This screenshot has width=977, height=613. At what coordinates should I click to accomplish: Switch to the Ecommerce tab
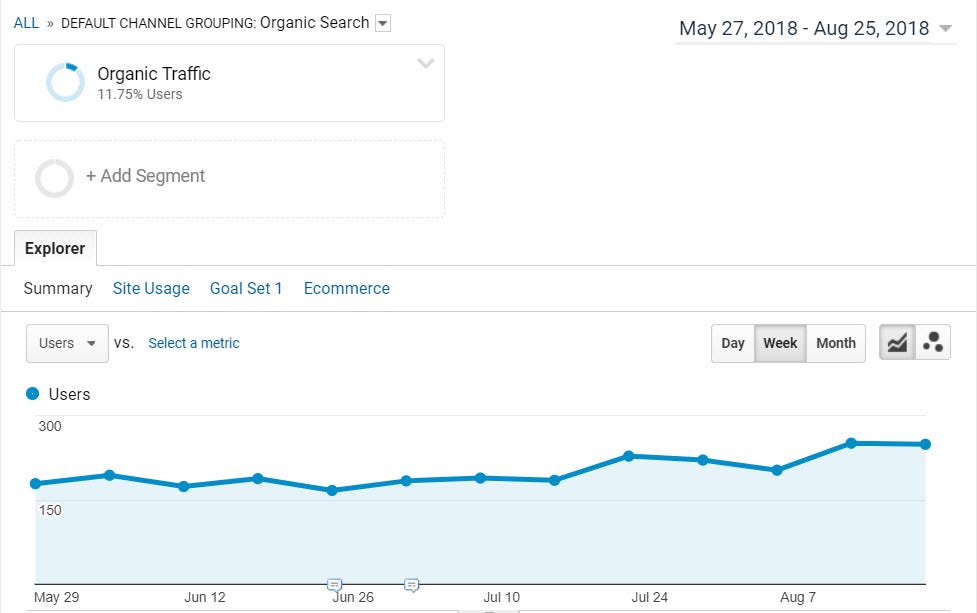tap(346, 288)
